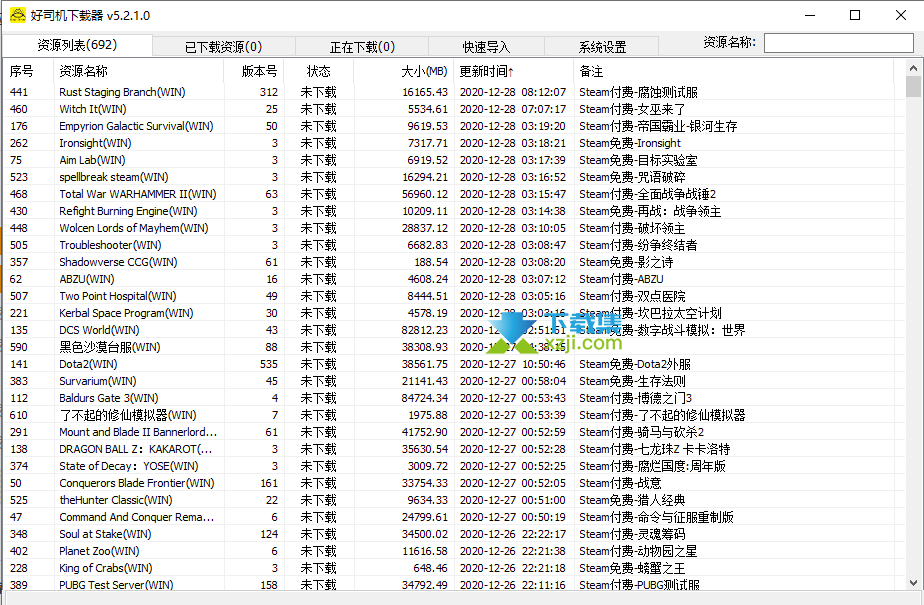The image size is (924, 605).
Task: Select State of Decay: YOSE(WIN) row
Action: pos(455,467)
